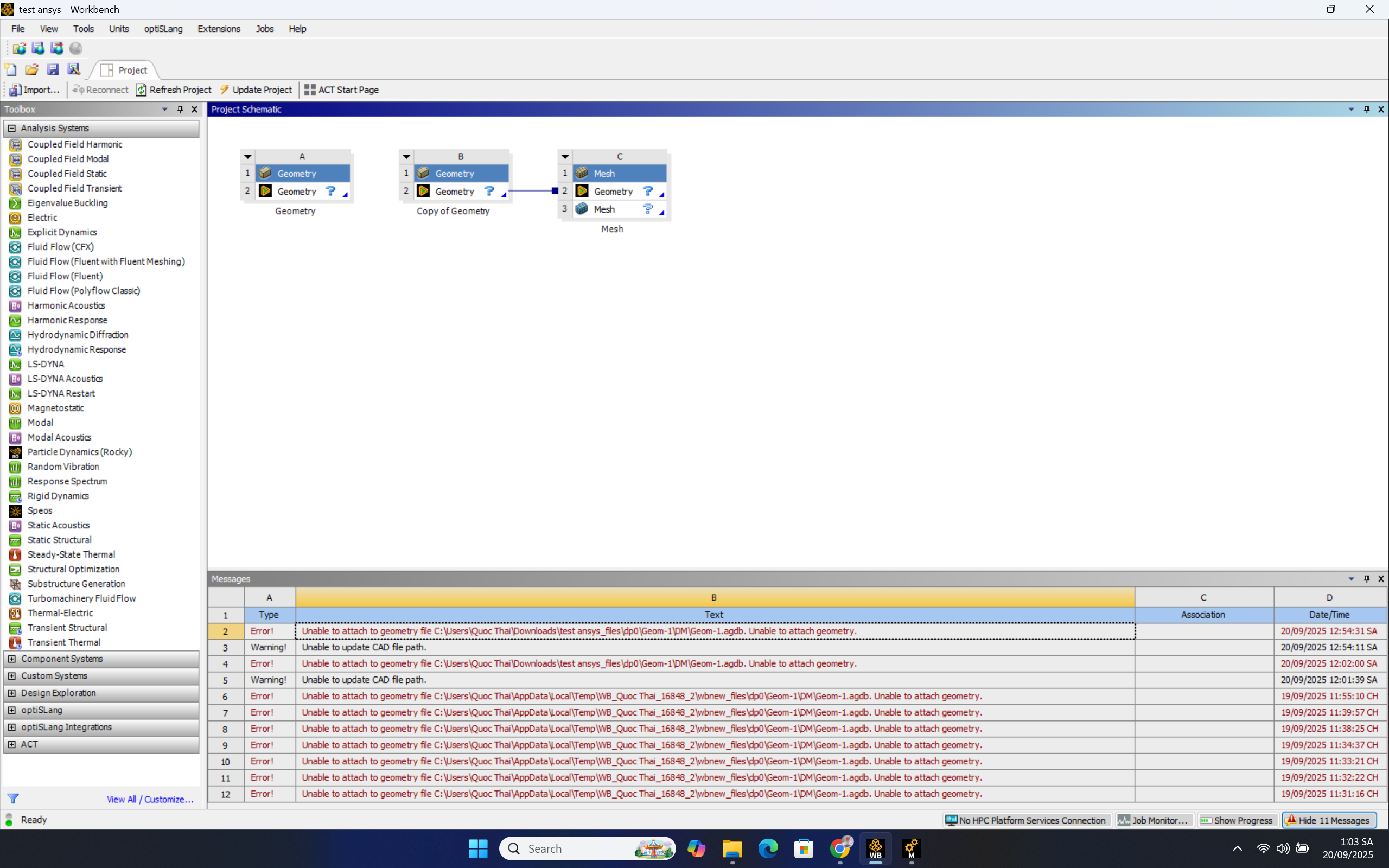1389x868 pixels.
Task: Open the File menu
Action: [x=18, y=29]
